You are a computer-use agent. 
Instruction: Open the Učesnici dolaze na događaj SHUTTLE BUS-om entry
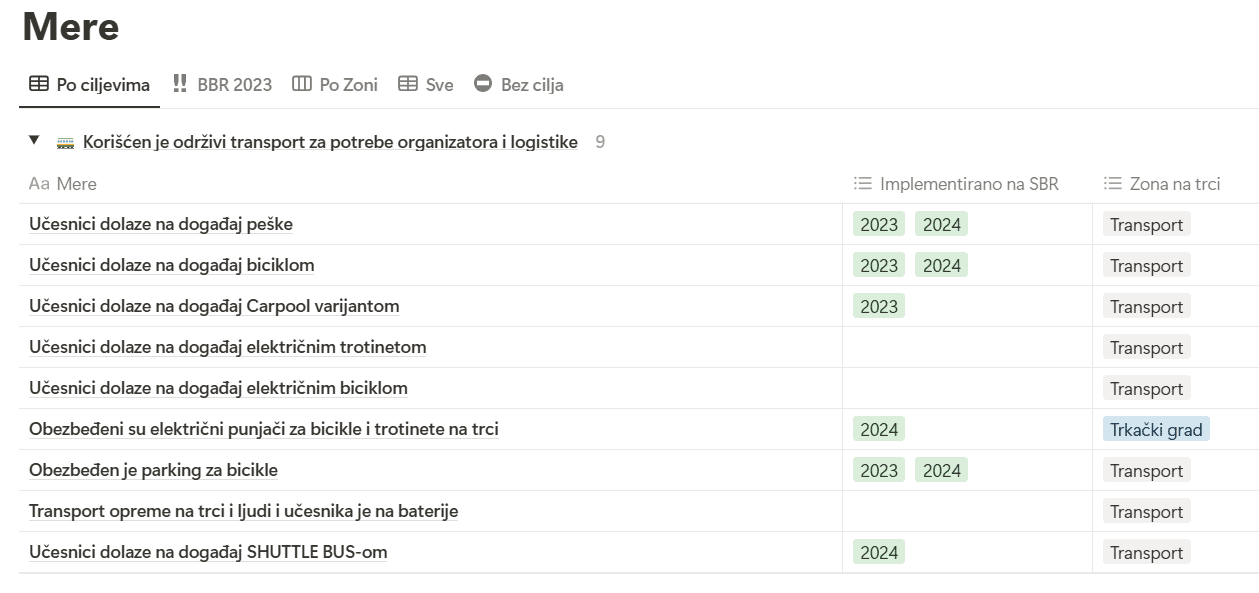point(208,552)
